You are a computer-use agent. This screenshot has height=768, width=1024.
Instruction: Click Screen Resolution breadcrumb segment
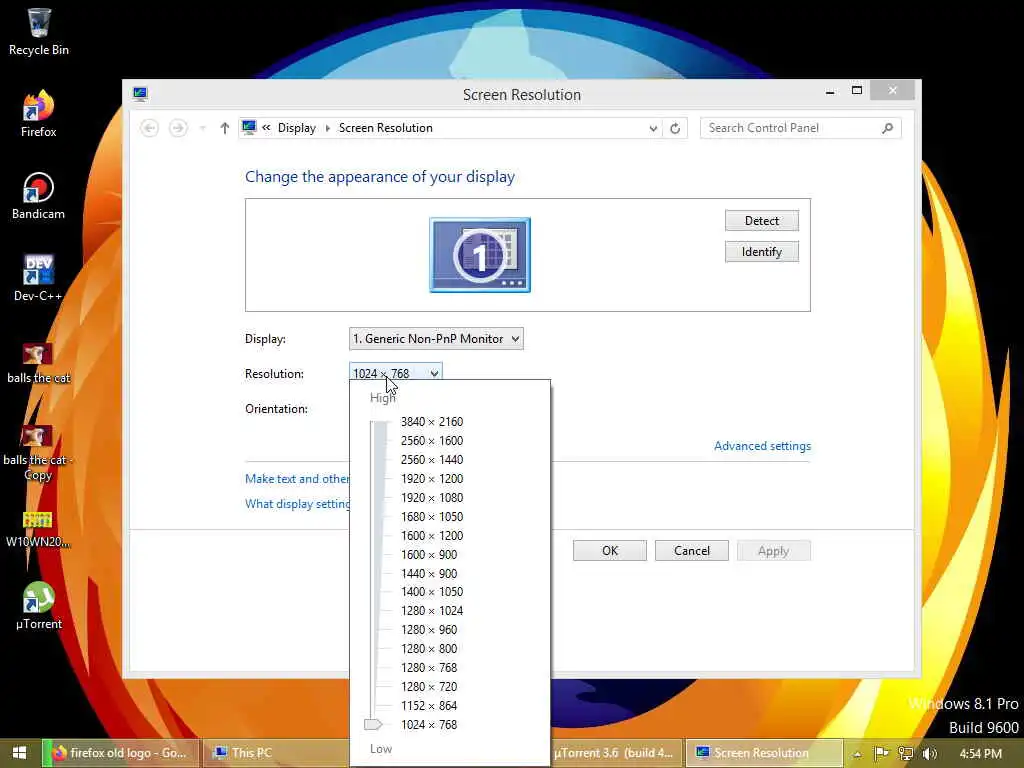click(x=385, y=128)
